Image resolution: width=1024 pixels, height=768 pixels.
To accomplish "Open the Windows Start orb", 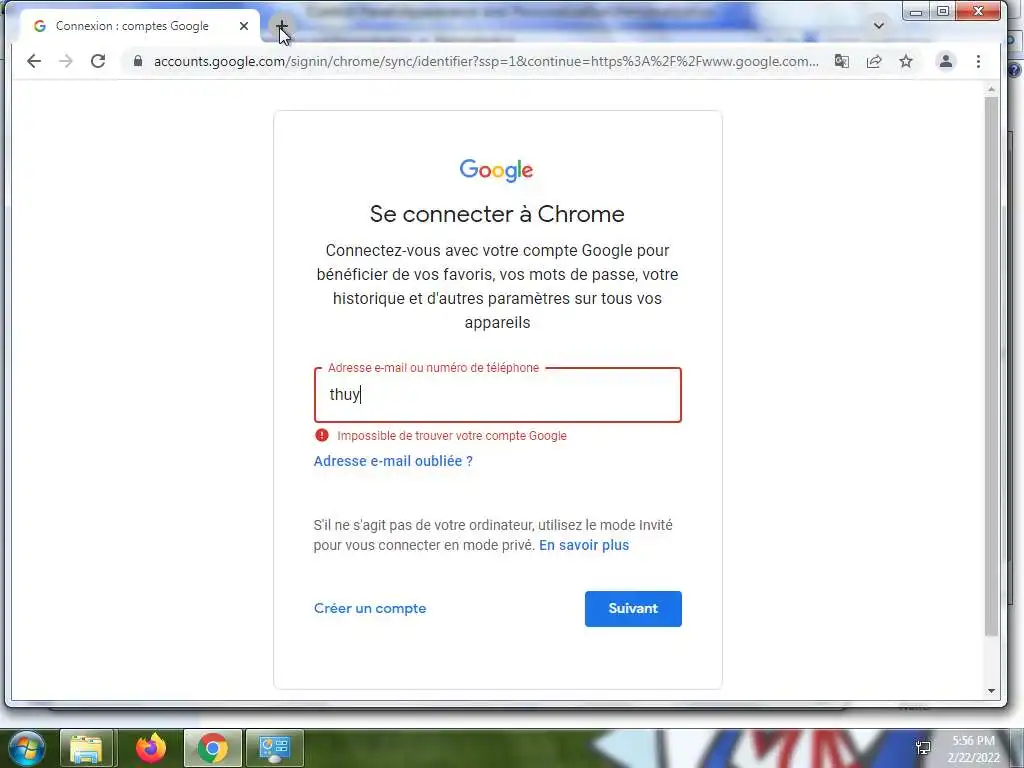I will 25,748.
